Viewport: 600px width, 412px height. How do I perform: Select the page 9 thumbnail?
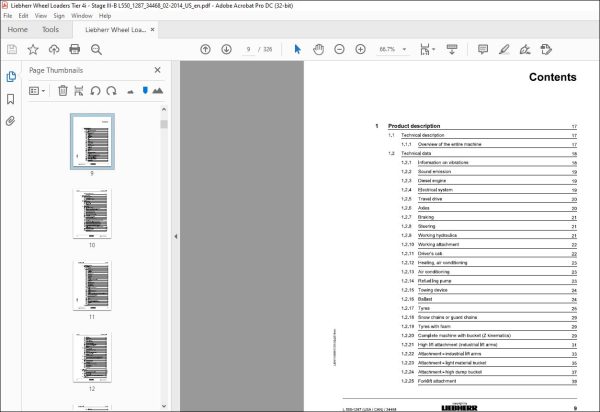click(x=92, y=142)
